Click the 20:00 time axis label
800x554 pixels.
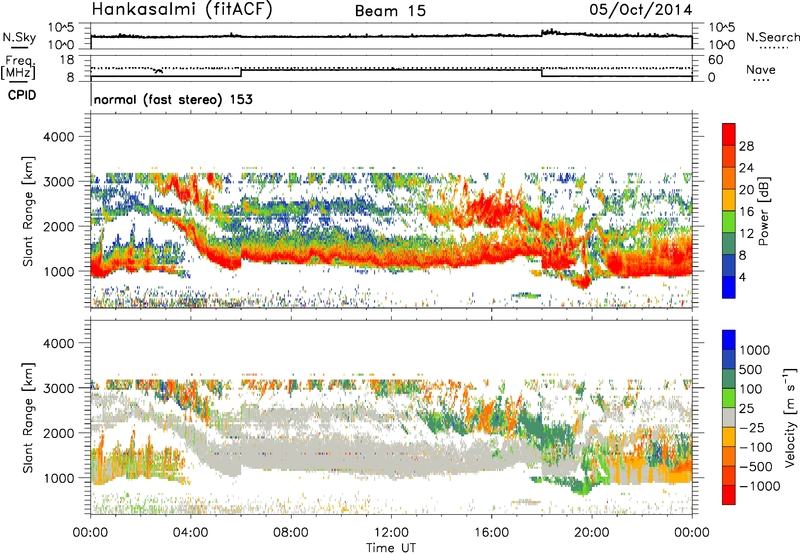[592, 533]
